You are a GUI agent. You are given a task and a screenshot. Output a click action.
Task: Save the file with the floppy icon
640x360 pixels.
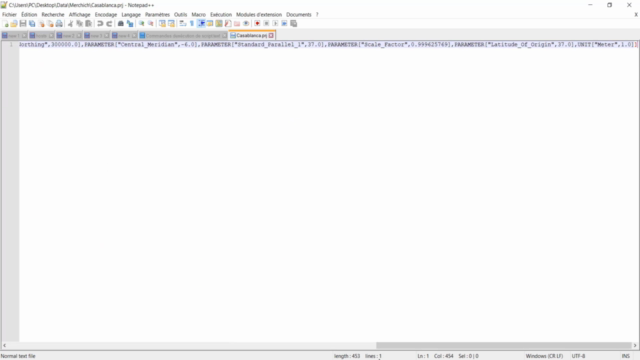coord(23,24)
